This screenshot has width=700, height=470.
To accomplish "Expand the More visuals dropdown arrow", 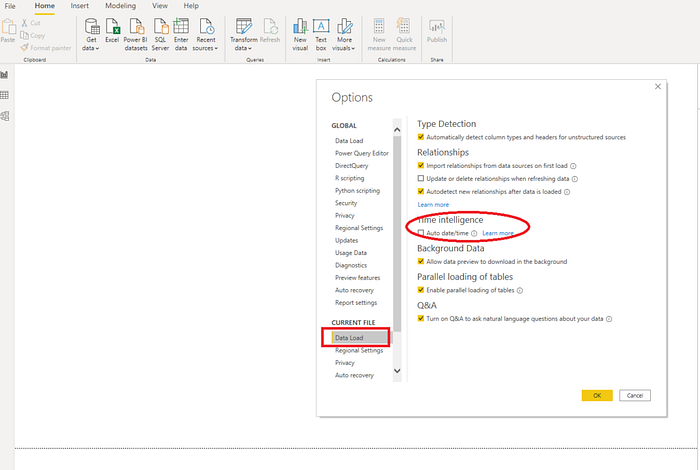I will (353, 48).
